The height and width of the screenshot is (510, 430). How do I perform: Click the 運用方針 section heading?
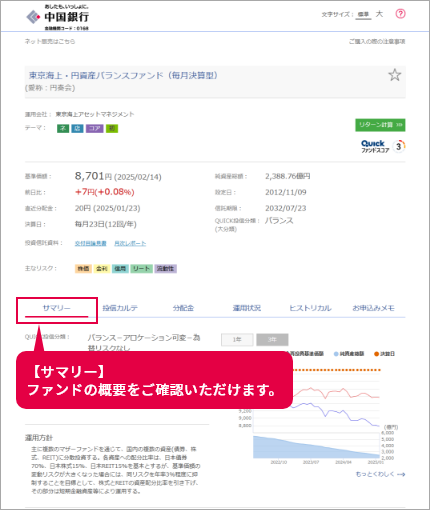click(x=39, y=438)
